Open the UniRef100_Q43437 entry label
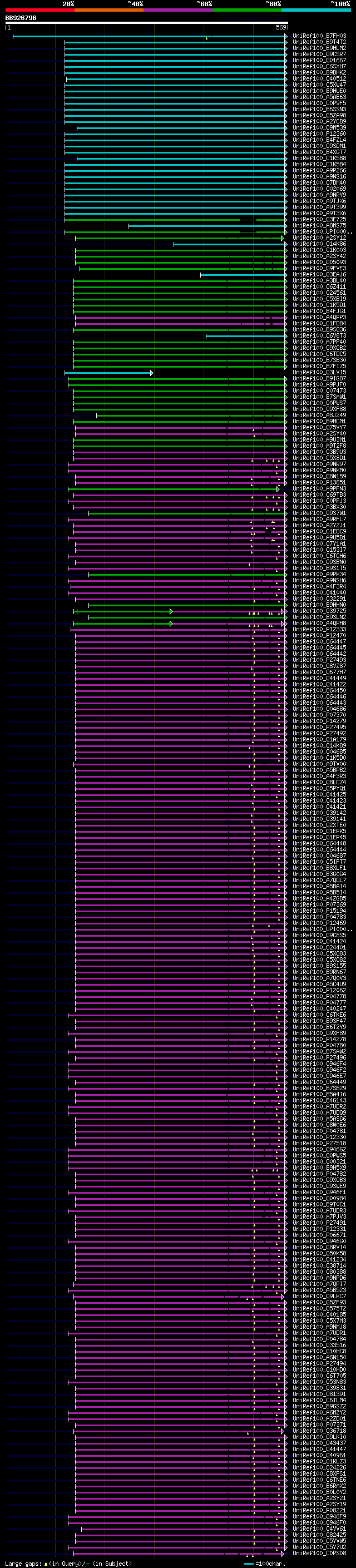The height and width of the screenshot is (1568, 356). pos(319,1443)
